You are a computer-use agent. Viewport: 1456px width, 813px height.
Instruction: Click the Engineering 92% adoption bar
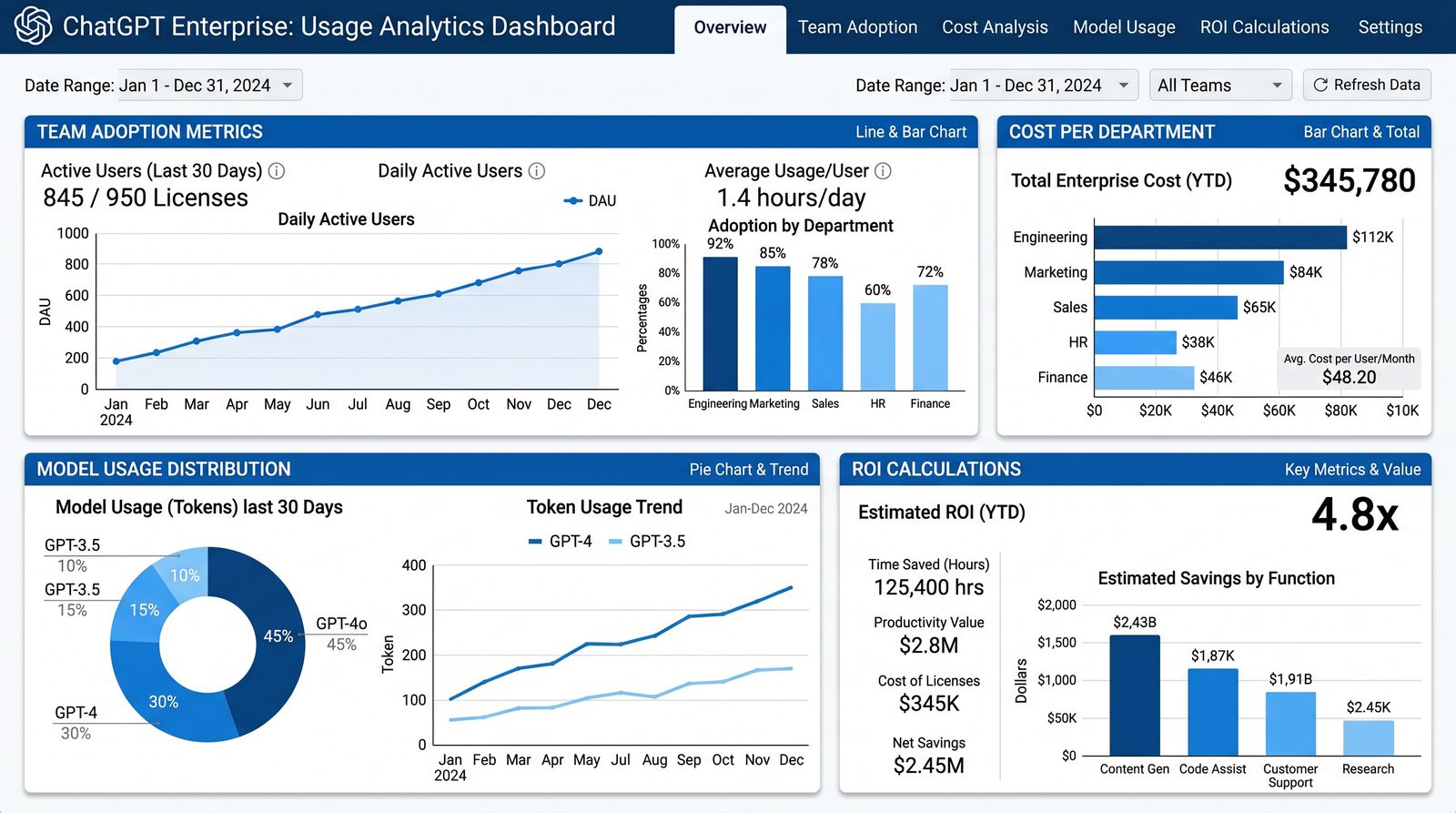click(x=721, y=324)
